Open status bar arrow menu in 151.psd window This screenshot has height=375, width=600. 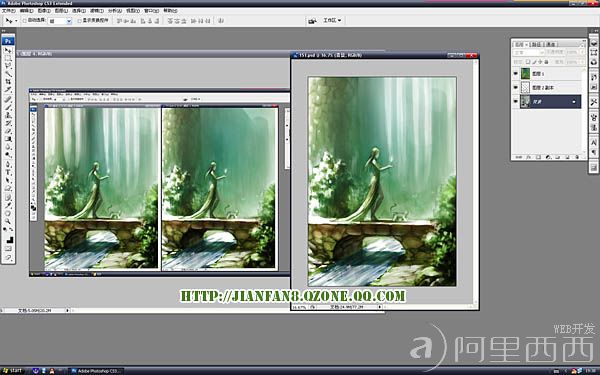pyautogui.click(x=380, y=307)
